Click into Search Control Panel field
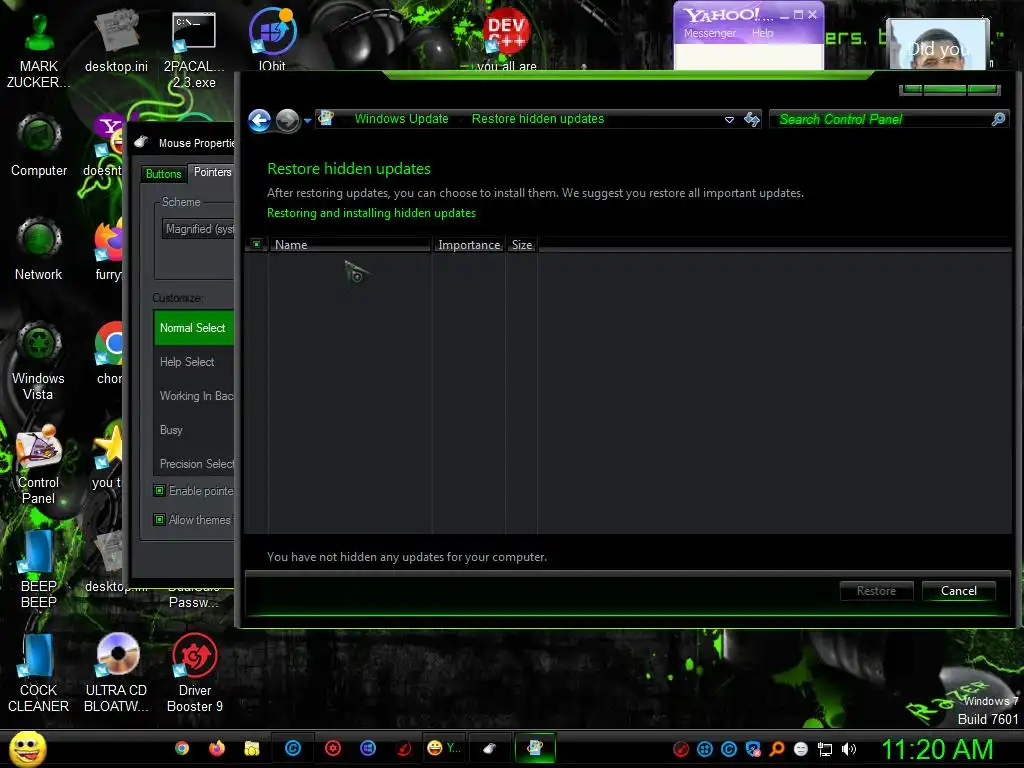Image resolution: width=1024 pixels, height=768 pixels. (882, 119)
